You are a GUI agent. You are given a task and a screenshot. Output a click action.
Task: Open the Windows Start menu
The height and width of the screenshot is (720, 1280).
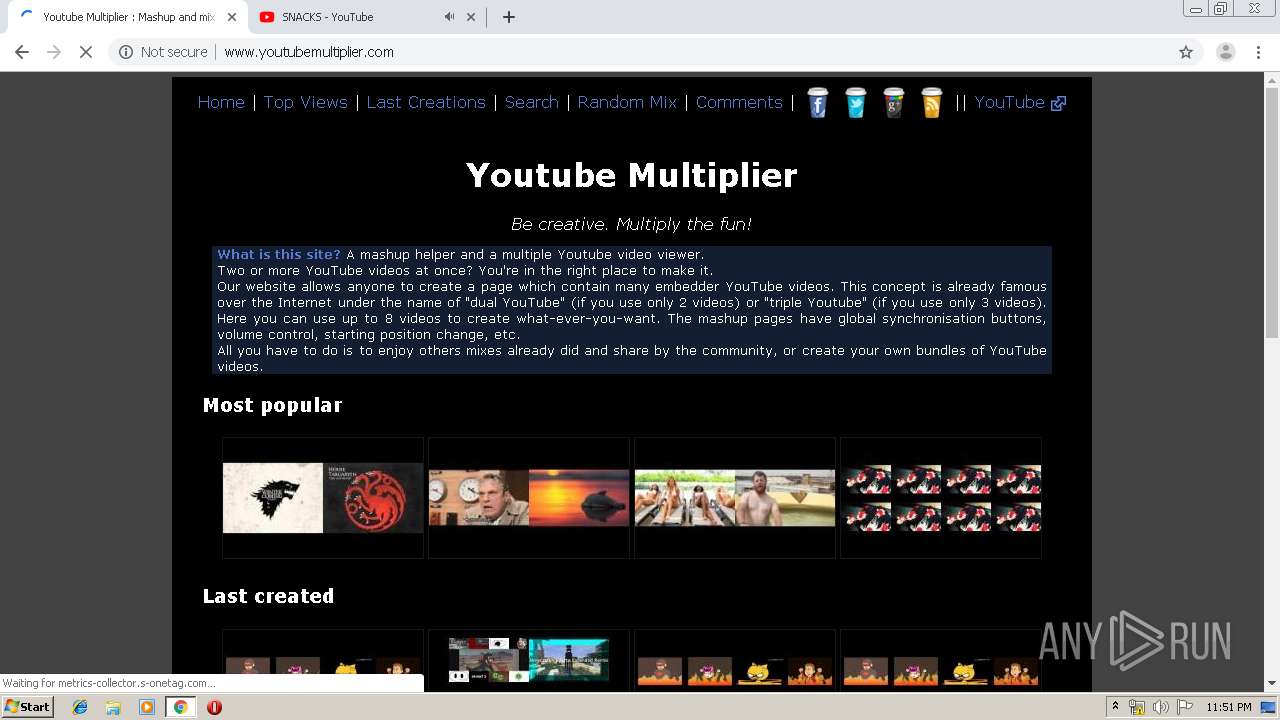pyautogui.click(x=28, y=707)
